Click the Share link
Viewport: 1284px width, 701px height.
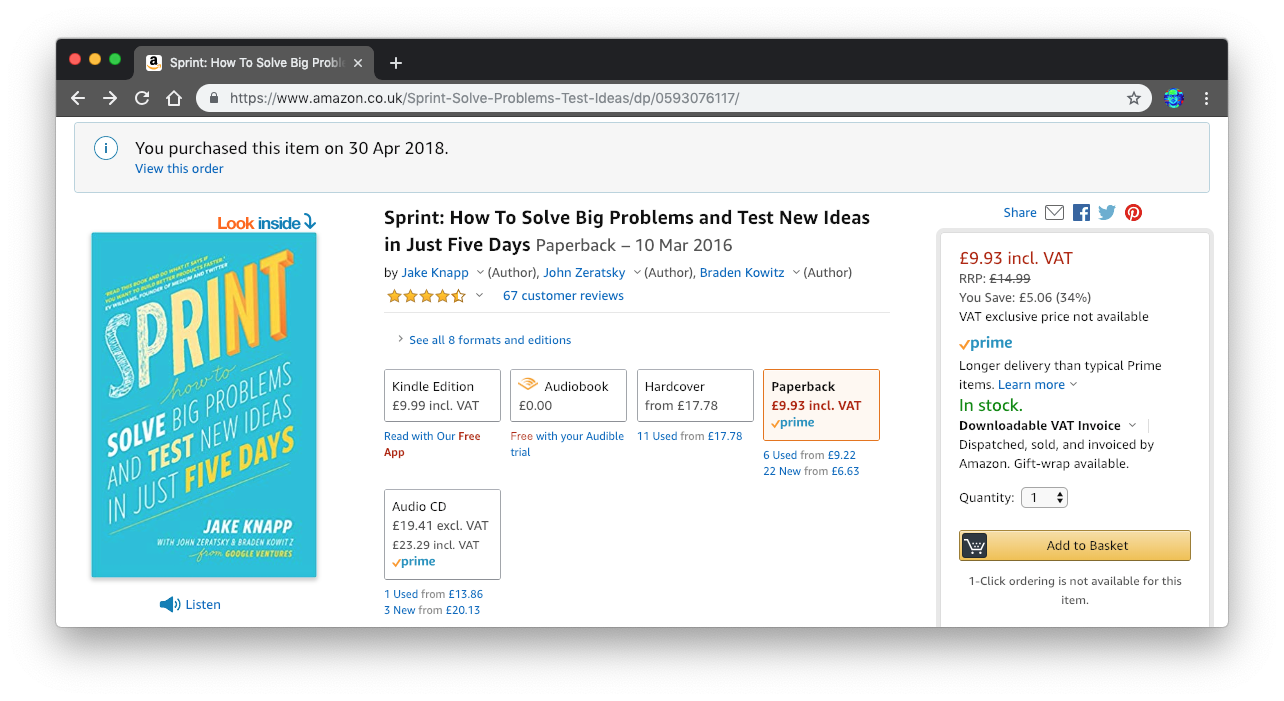[x=1020, y=212]
